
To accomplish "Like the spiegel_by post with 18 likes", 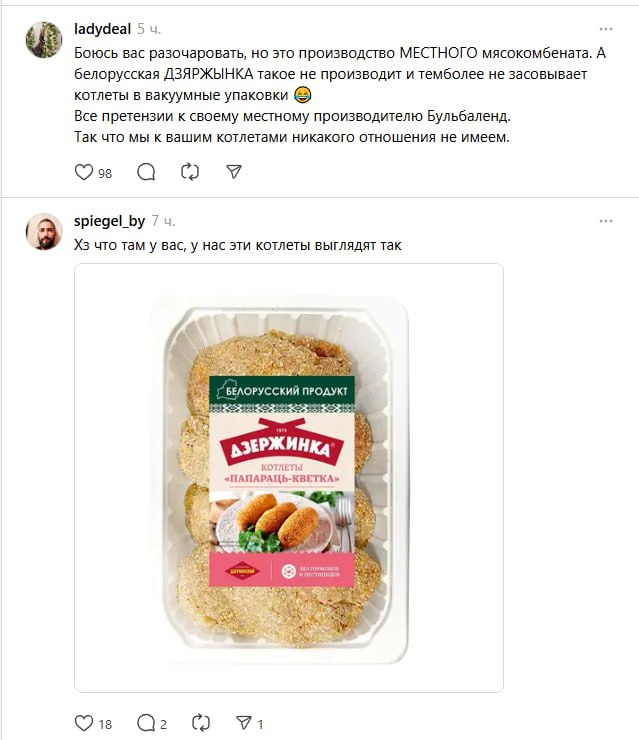I will pos(85,723).
